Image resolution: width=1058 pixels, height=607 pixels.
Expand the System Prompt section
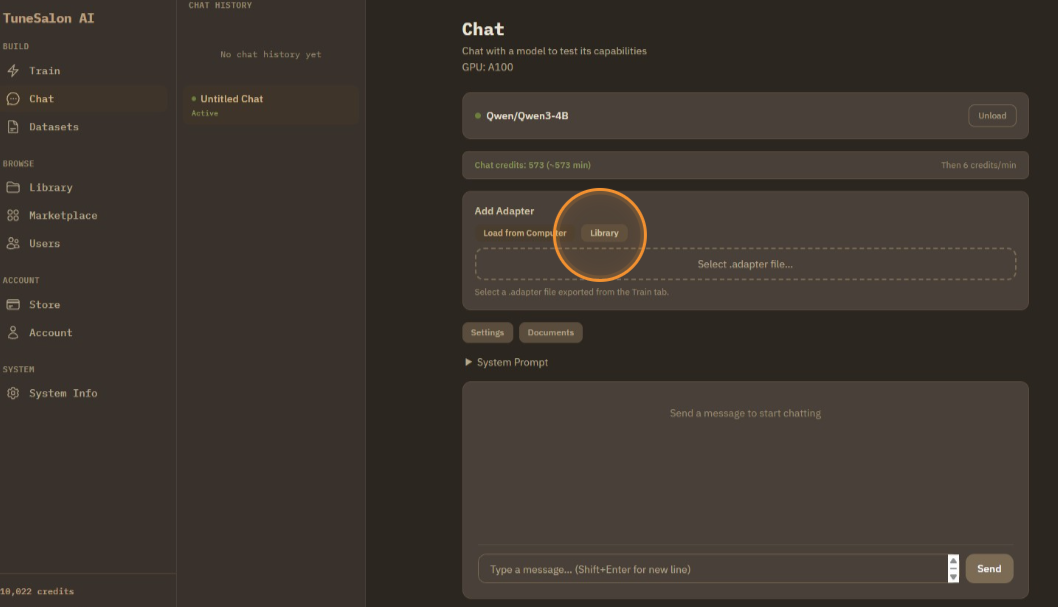point(506,362)
